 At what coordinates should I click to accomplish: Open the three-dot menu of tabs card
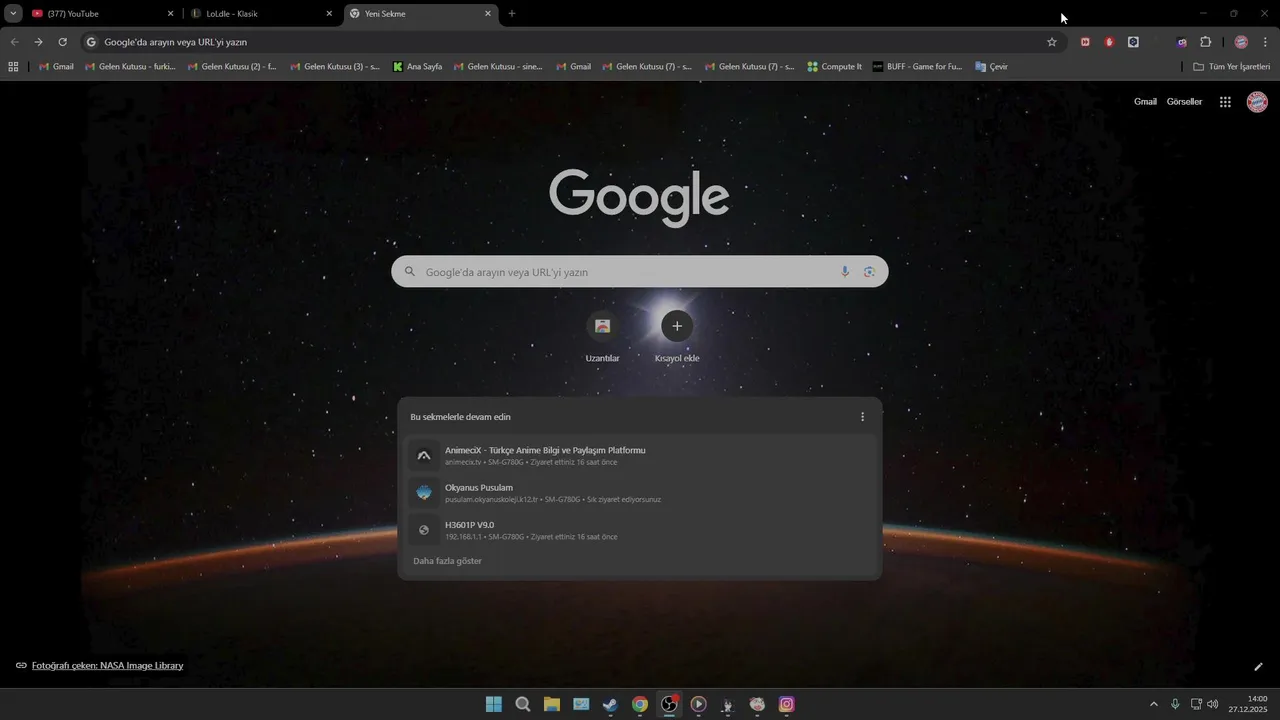[x=863, y=417]
